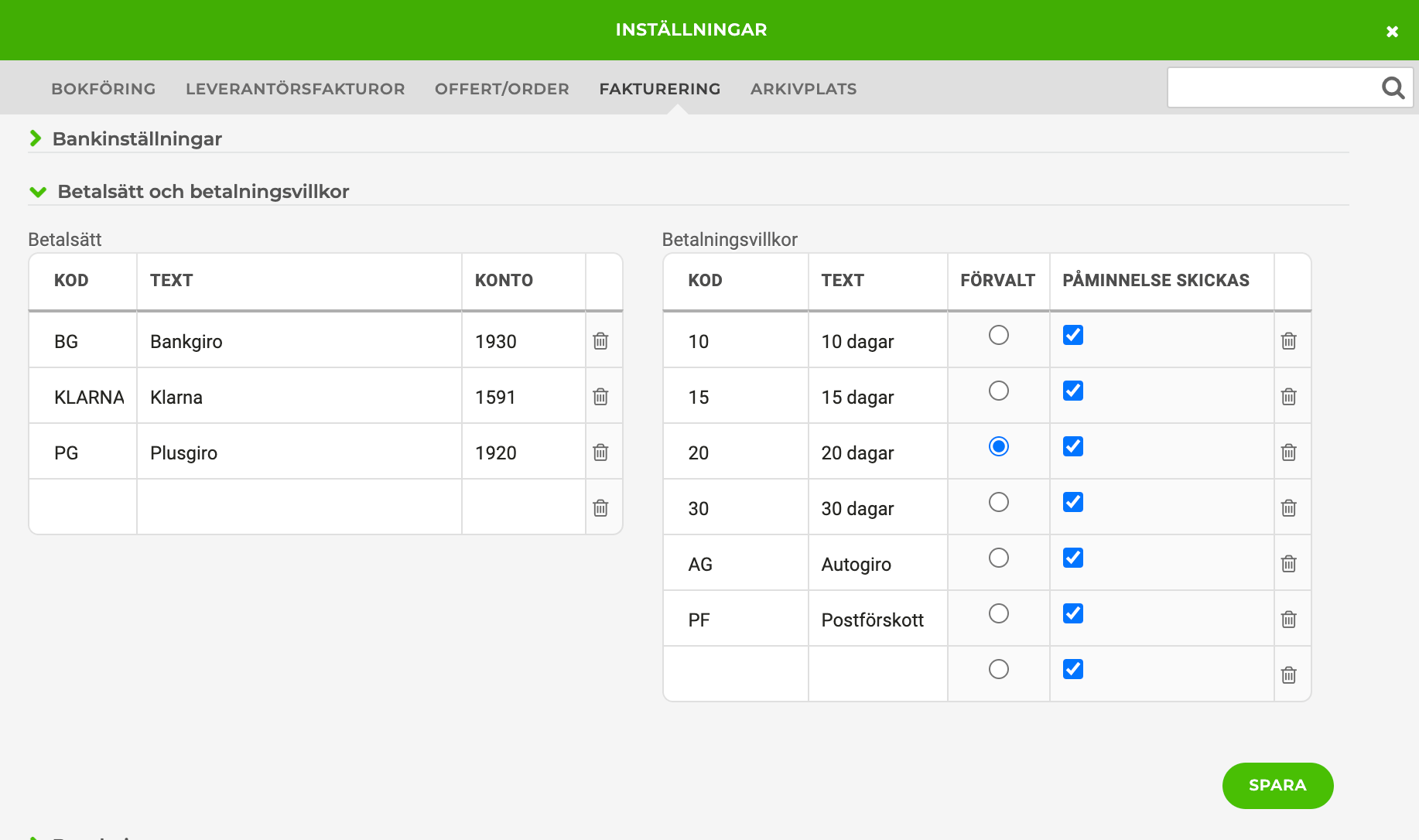Select 30 dagar as förvalt option
Screen dimensions: 1419x840
coord(998,502)
